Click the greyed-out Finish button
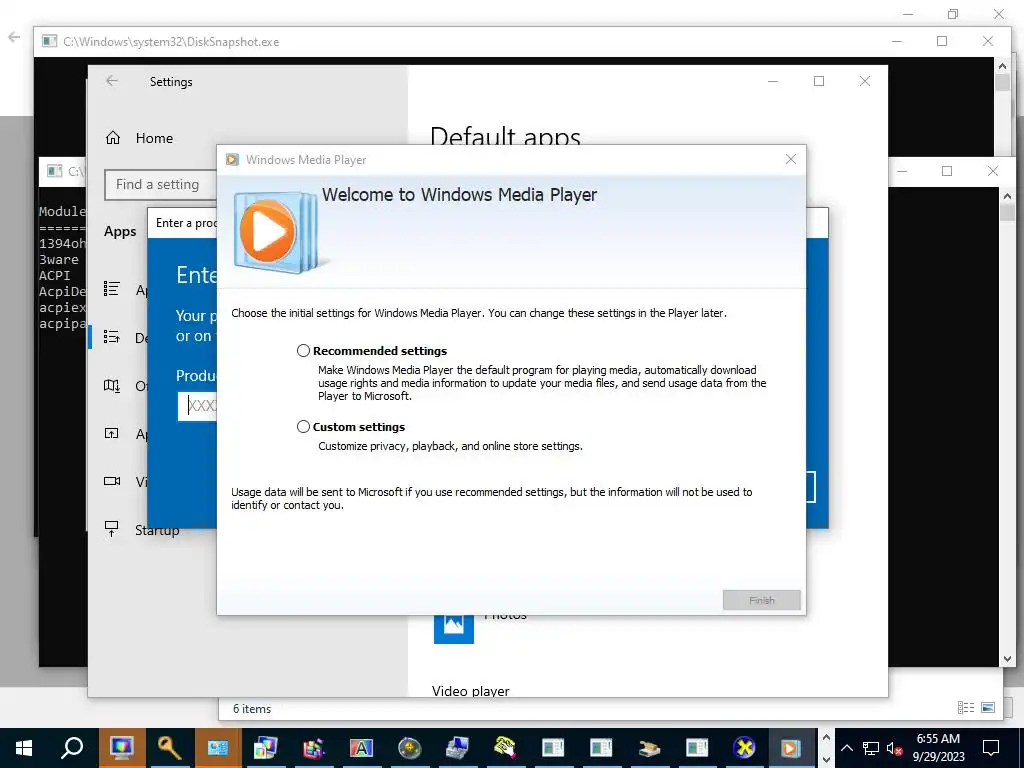Image resolution: width=1024 pixels, height=768 pixels. pos(761,600)
